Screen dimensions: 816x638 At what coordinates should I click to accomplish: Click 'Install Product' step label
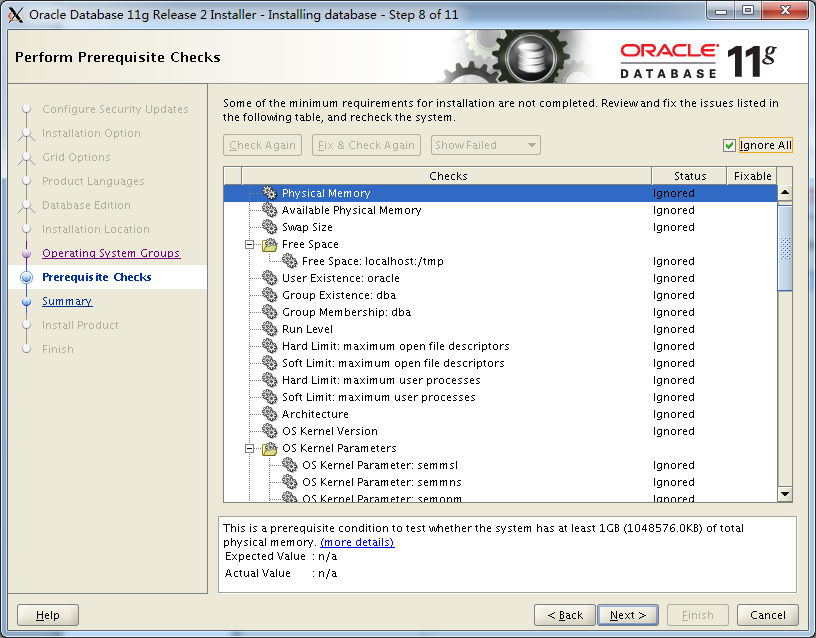80,325
